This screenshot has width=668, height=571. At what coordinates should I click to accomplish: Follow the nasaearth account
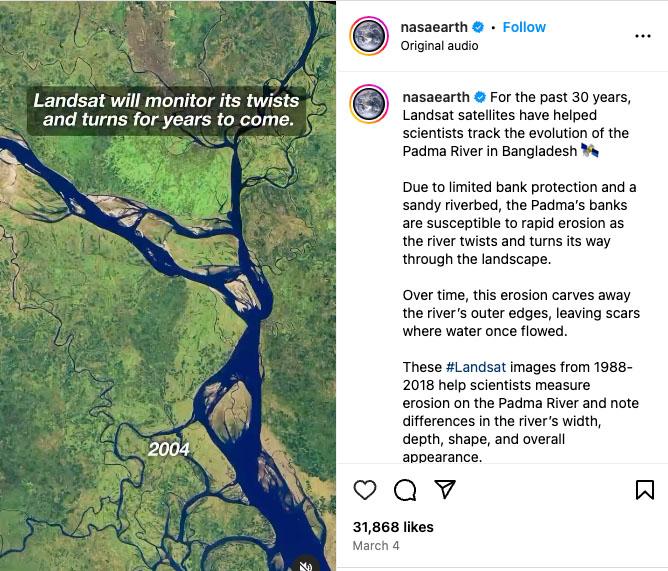pyautogui.click(x=524, y=27)
